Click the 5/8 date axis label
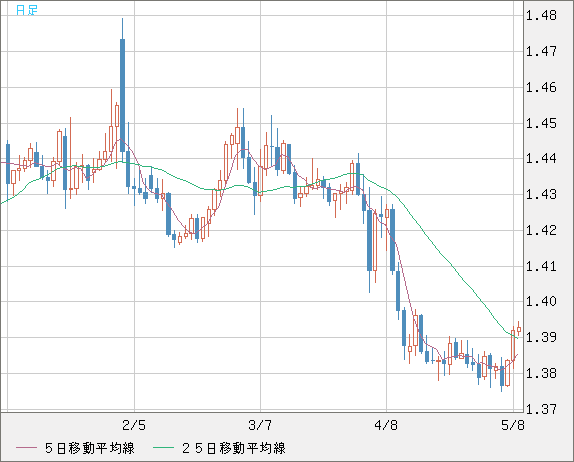The width and height of the screenshot is (574, 462). click(512, 425)
